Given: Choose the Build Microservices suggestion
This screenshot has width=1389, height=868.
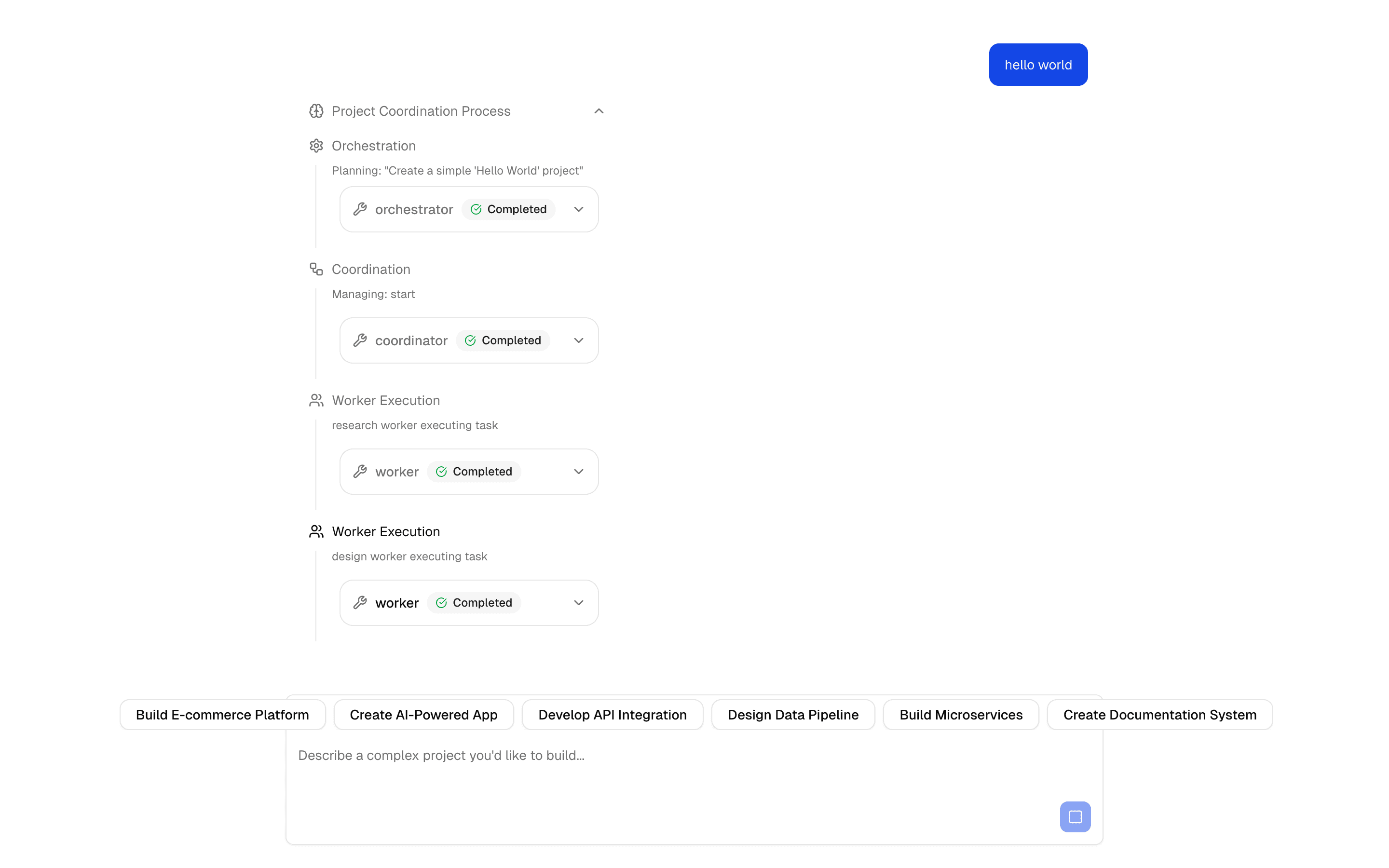Looking at the screenshot, I should click(961, 715).
